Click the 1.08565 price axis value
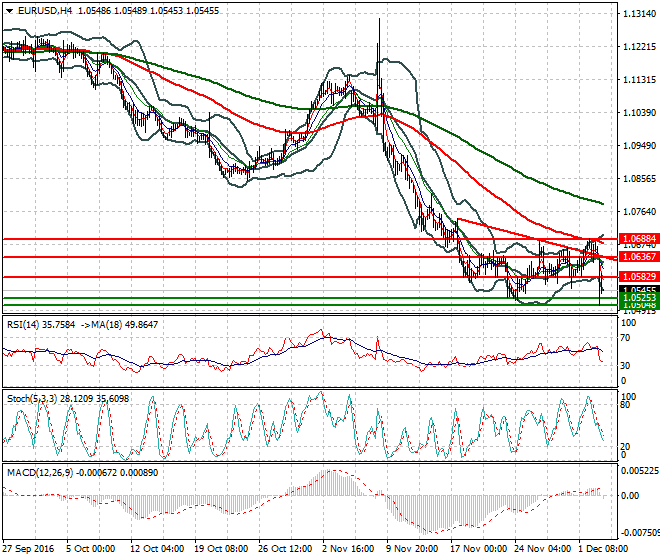Screen dimensions: 660x560 [639, 179]
